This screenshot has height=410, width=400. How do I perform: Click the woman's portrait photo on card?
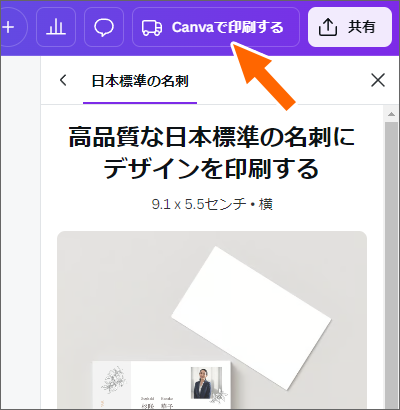tap(206, 383)
